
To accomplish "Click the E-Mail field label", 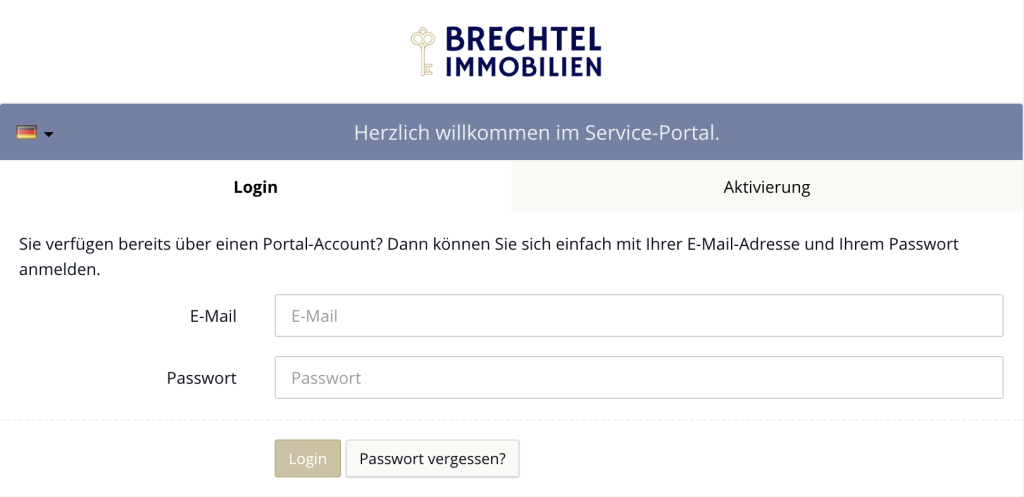I will [213, 316].
